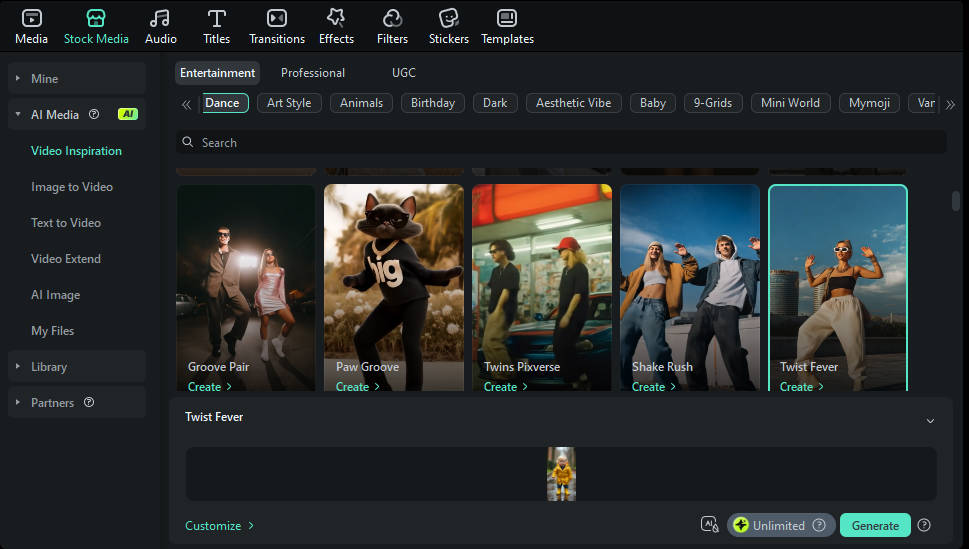The image size is (969, 549).
Task: Open the Effects icon
Action: click(336, 19)
